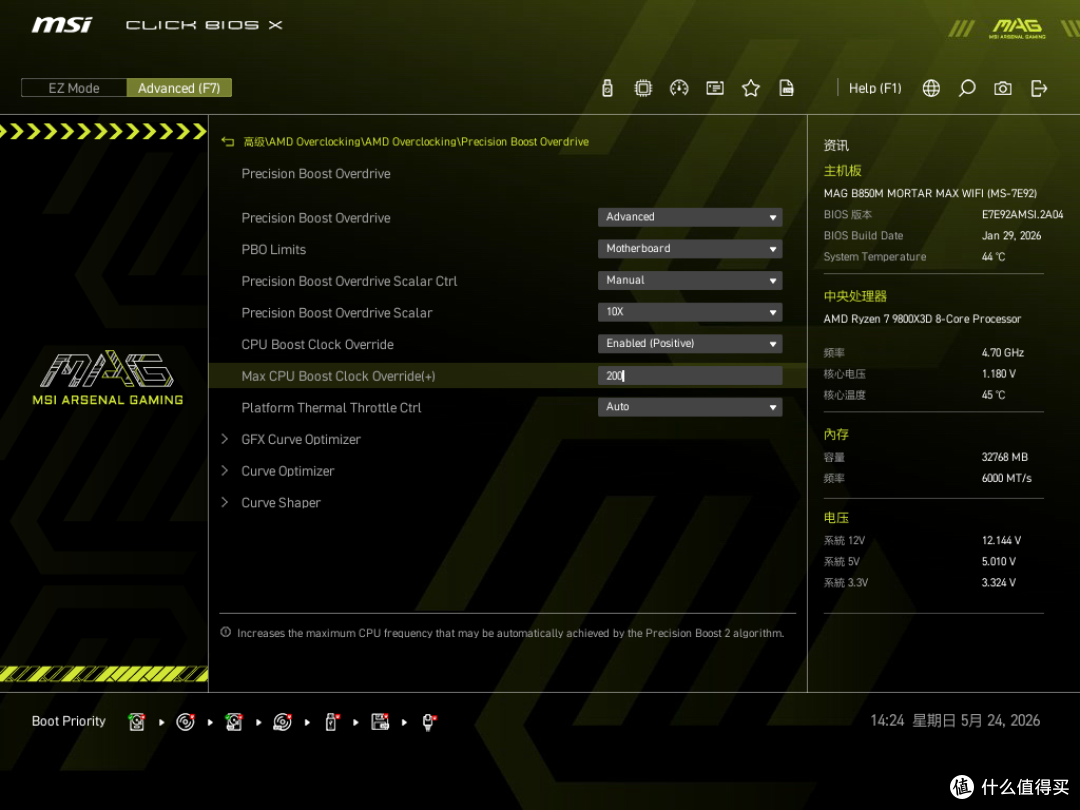Select second optical disc boot device icon
The height and width of the screenshot is (810, 1080).
point(282,722)
